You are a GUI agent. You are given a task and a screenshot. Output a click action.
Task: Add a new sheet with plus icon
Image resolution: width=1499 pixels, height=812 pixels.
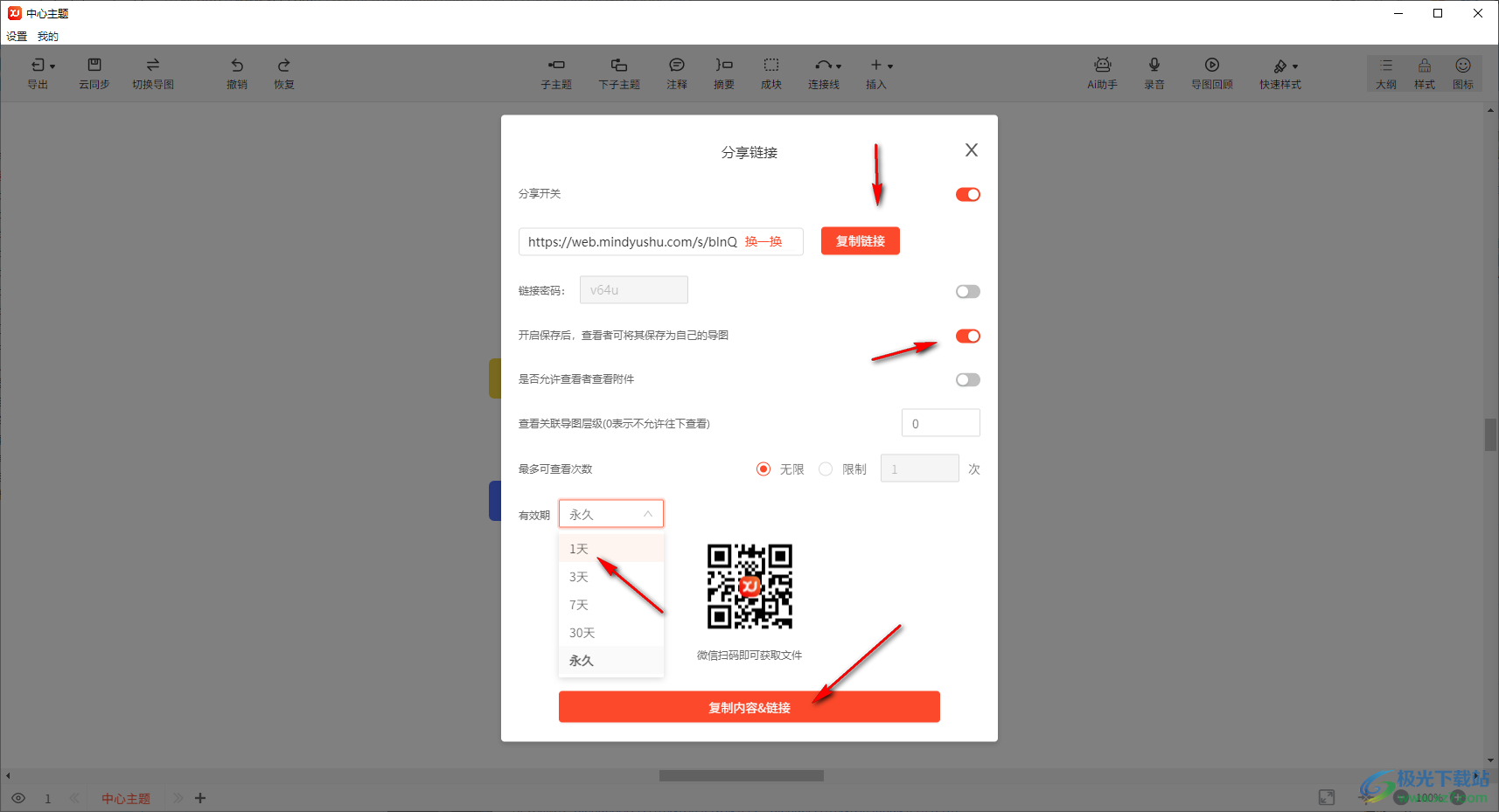click(x=200, y=798)
